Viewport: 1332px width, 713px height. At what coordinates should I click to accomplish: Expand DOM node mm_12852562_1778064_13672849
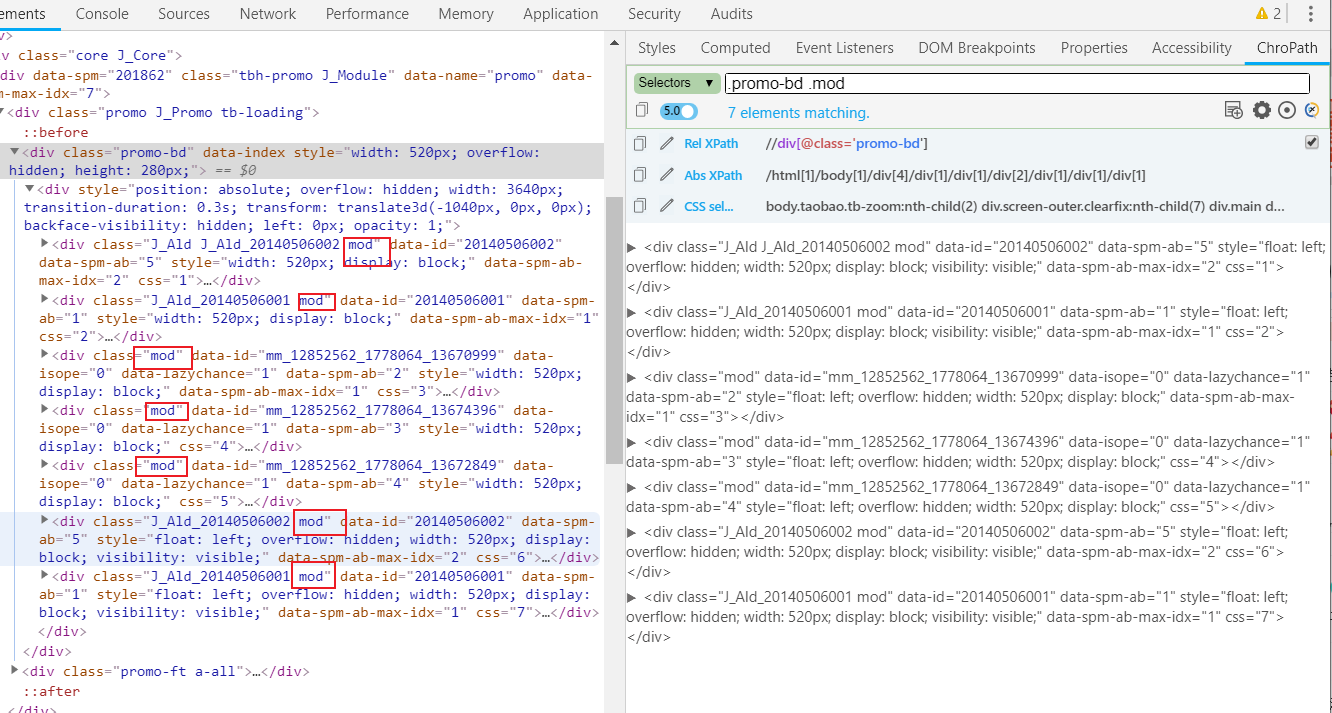click(44, 465)
